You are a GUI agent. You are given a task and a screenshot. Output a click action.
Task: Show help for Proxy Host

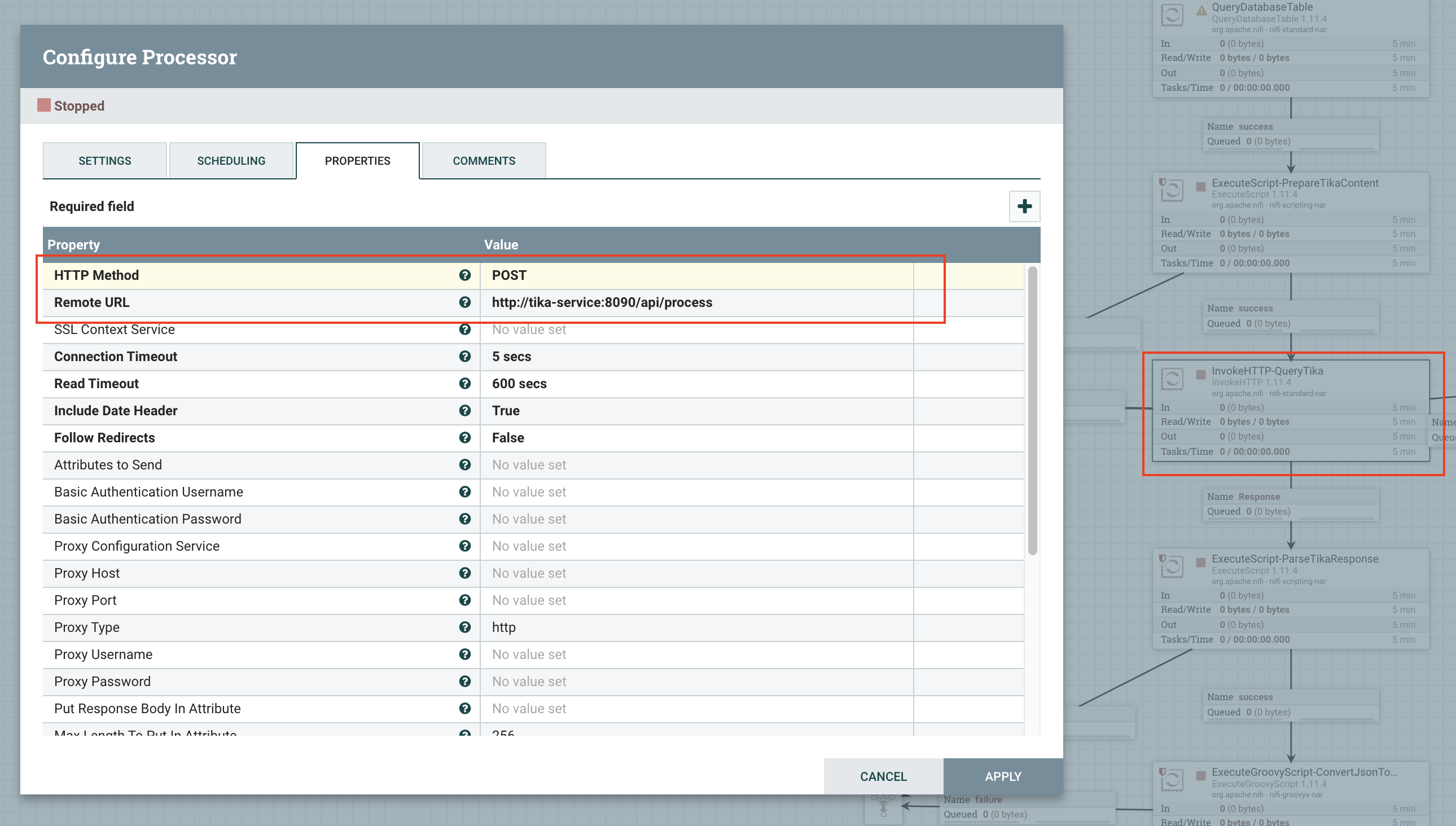point(464,573)
